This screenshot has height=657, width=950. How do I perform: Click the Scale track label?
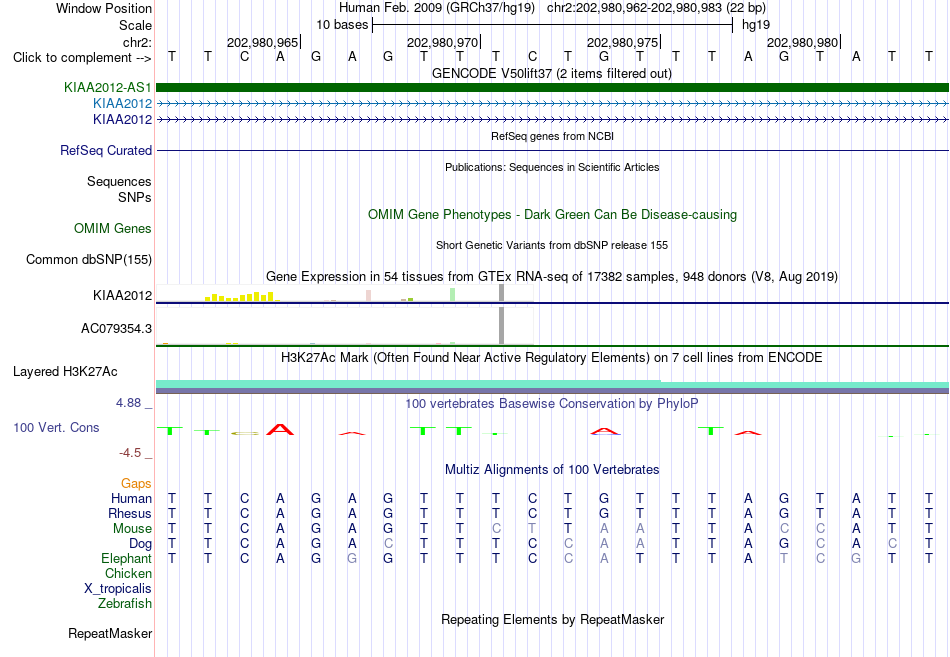click(x=135, y=25)
